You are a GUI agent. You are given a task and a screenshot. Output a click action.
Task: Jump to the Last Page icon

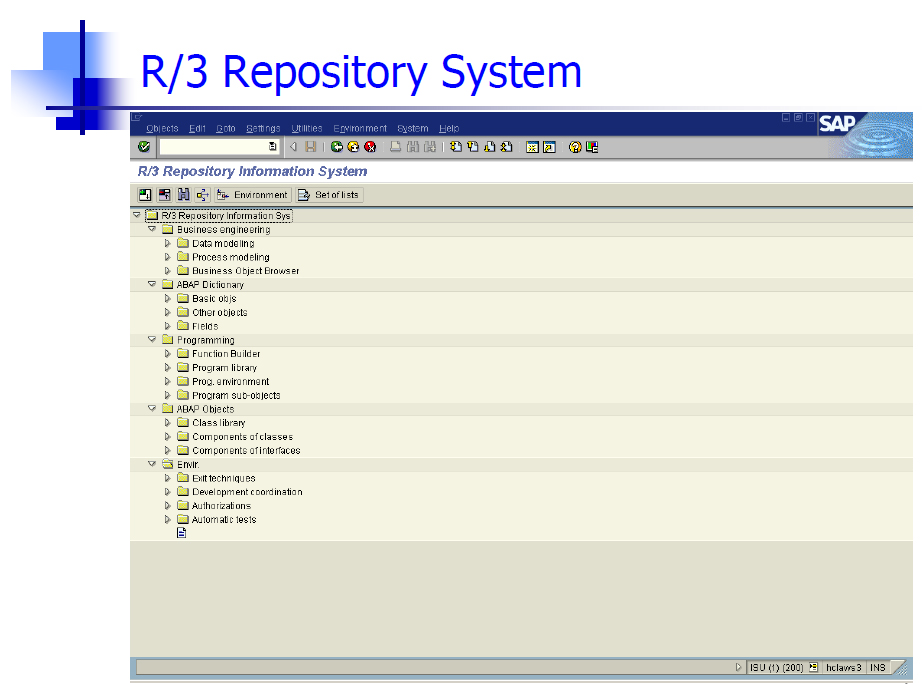click(506, 146)
